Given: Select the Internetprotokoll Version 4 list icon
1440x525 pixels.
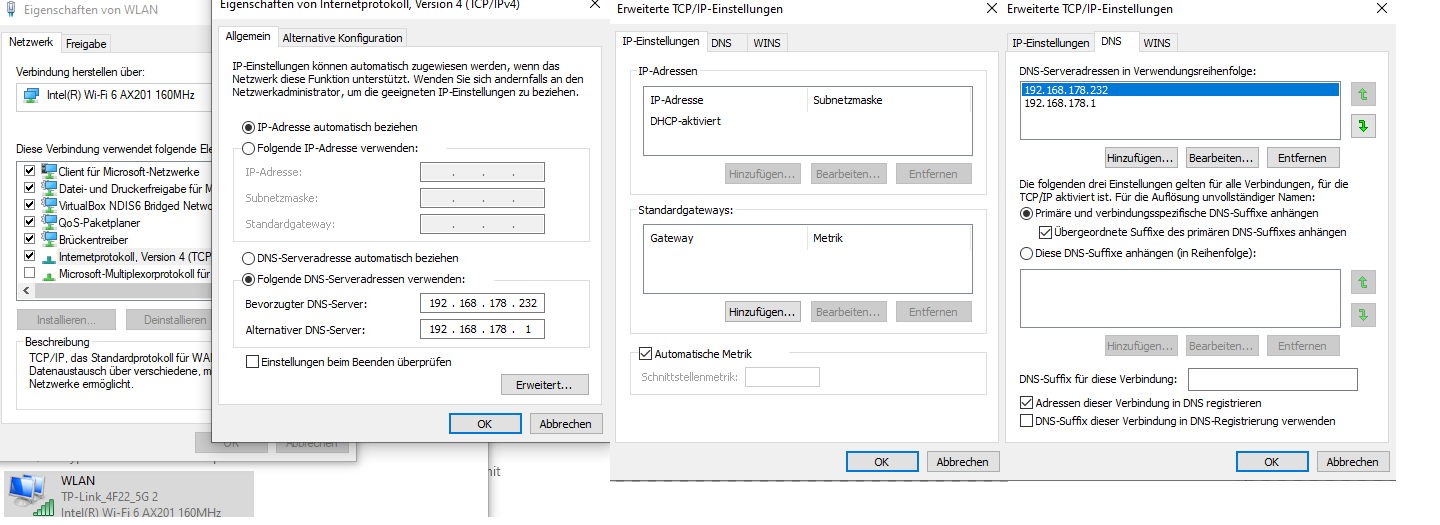Looking at the screenshot, I should (49, 256).
